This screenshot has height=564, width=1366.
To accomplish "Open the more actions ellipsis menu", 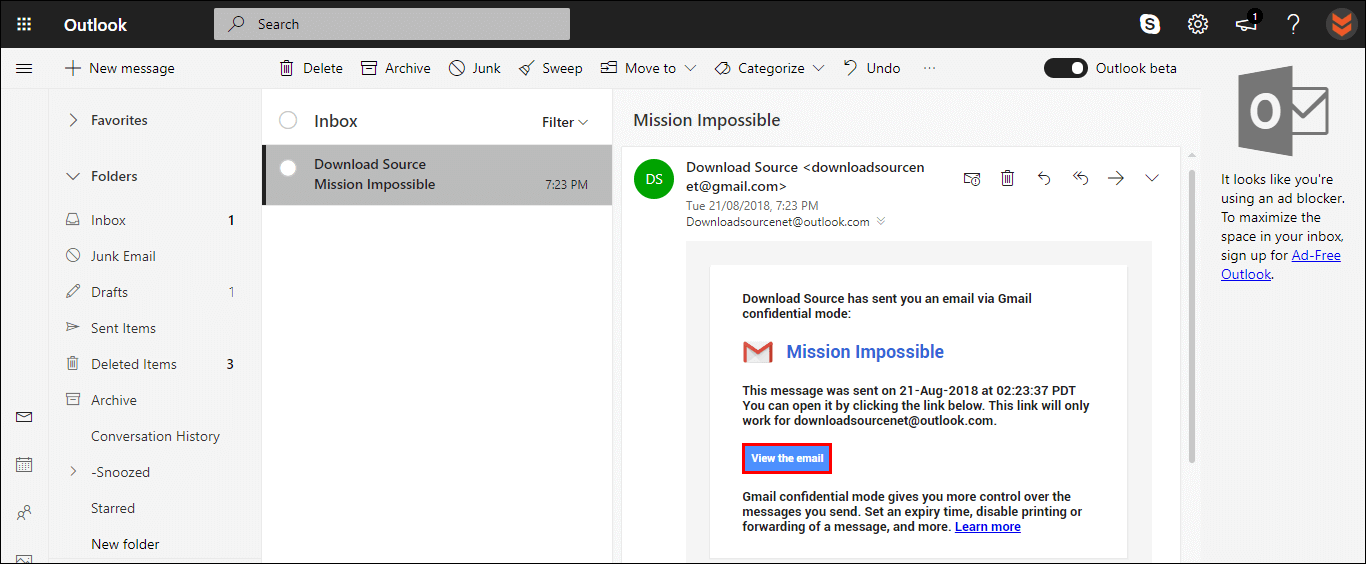I will 930,68.
